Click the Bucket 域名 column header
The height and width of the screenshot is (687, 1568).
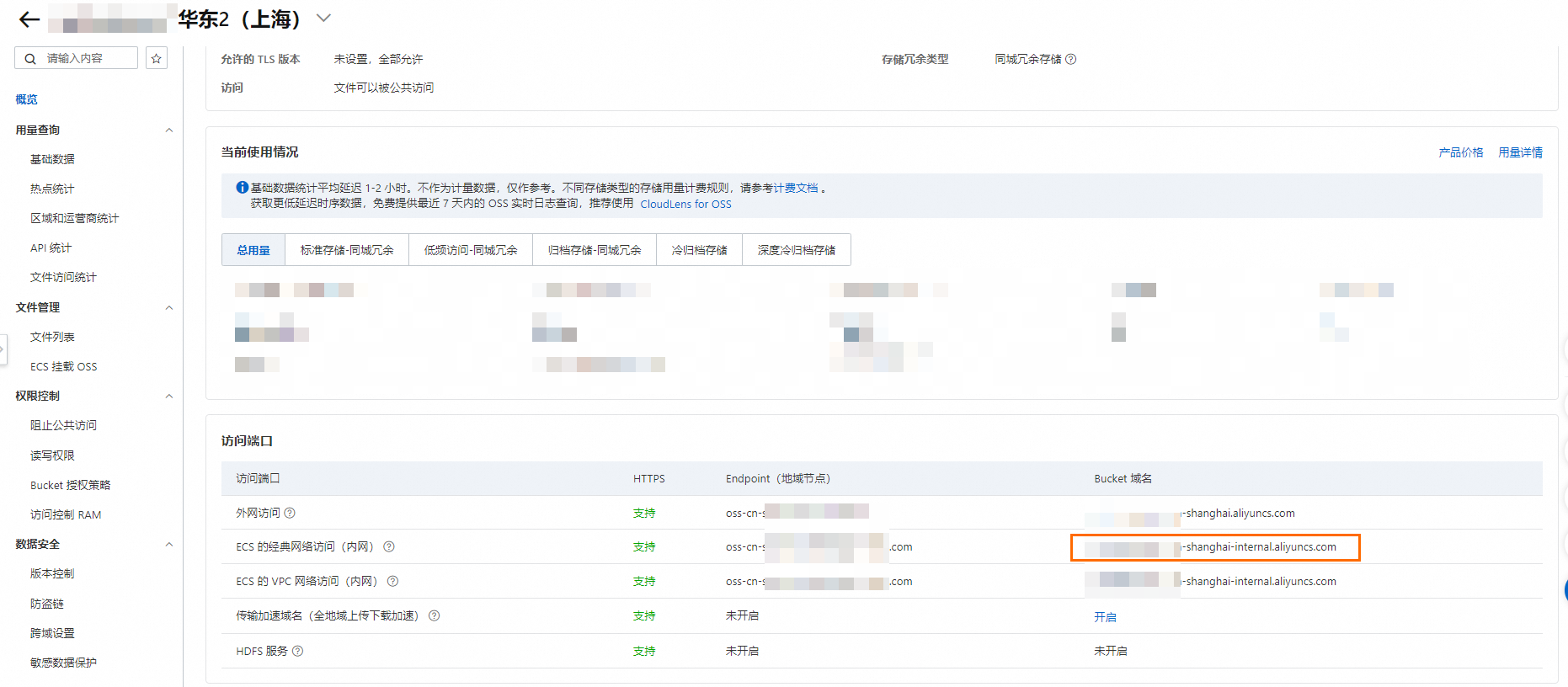point(1123,478)
